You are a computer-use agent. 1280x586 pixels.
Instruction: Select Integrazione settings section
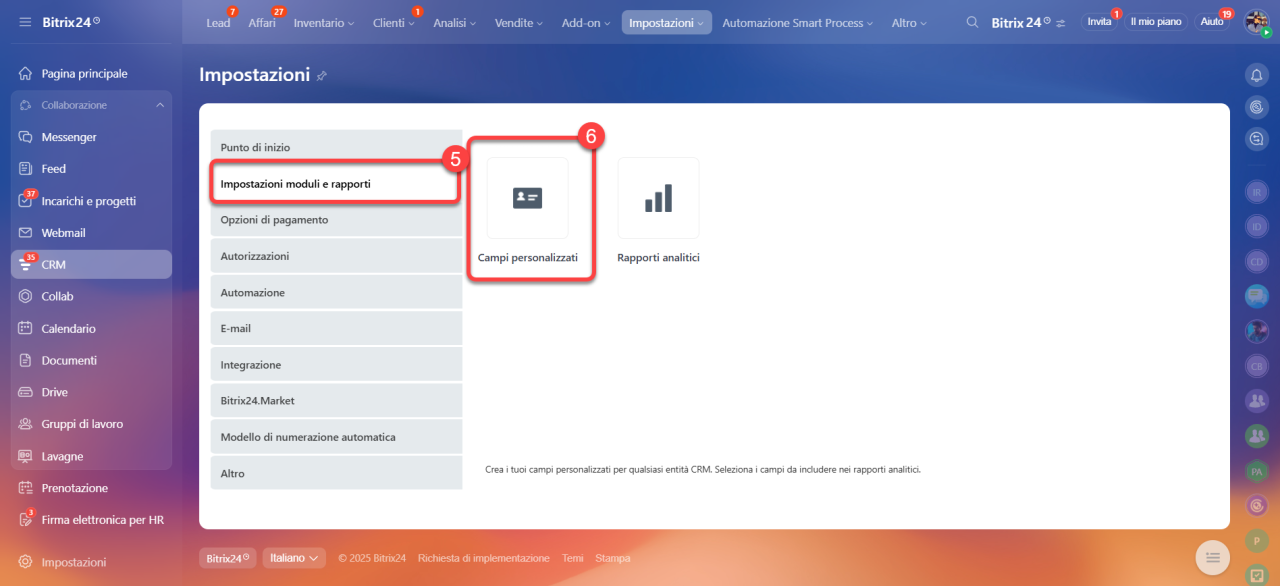point(336,365)
